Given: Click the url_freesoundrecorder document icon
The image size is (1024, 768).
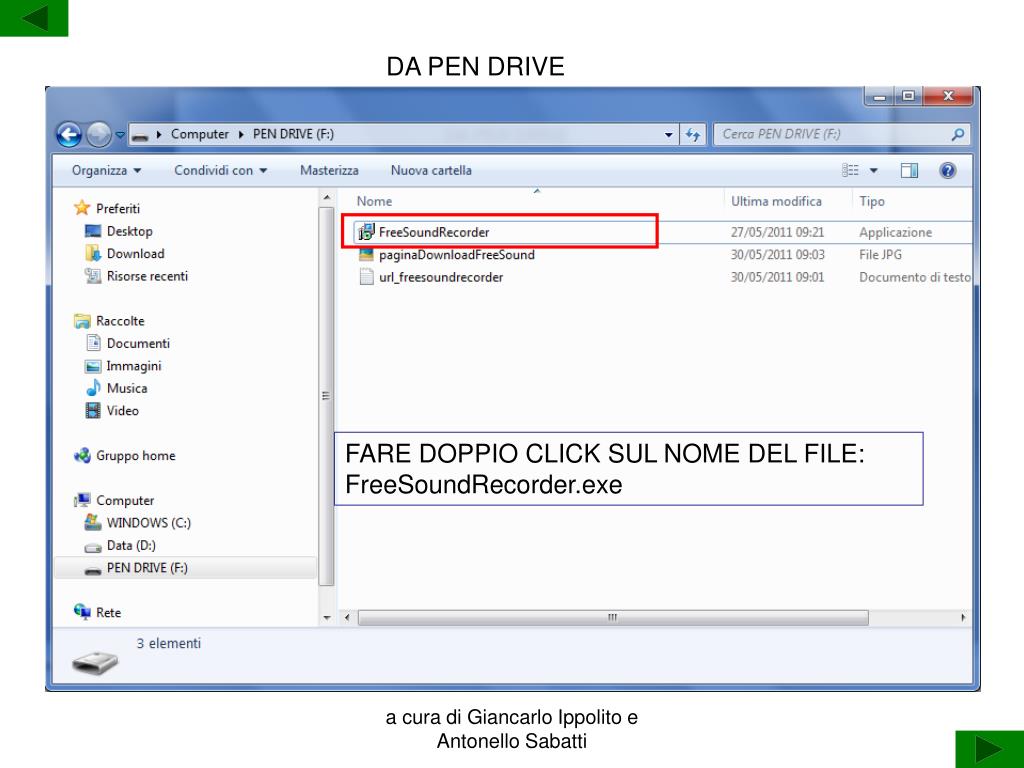Looking at the screenshot, I should (x=366, y=276).
